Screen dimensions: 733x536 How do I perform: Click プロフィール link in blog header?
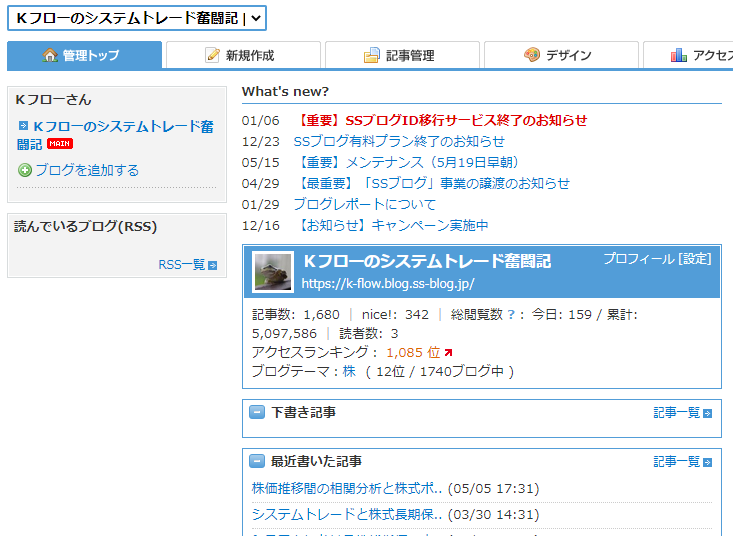pyautogui.click(x=639, y=259)
